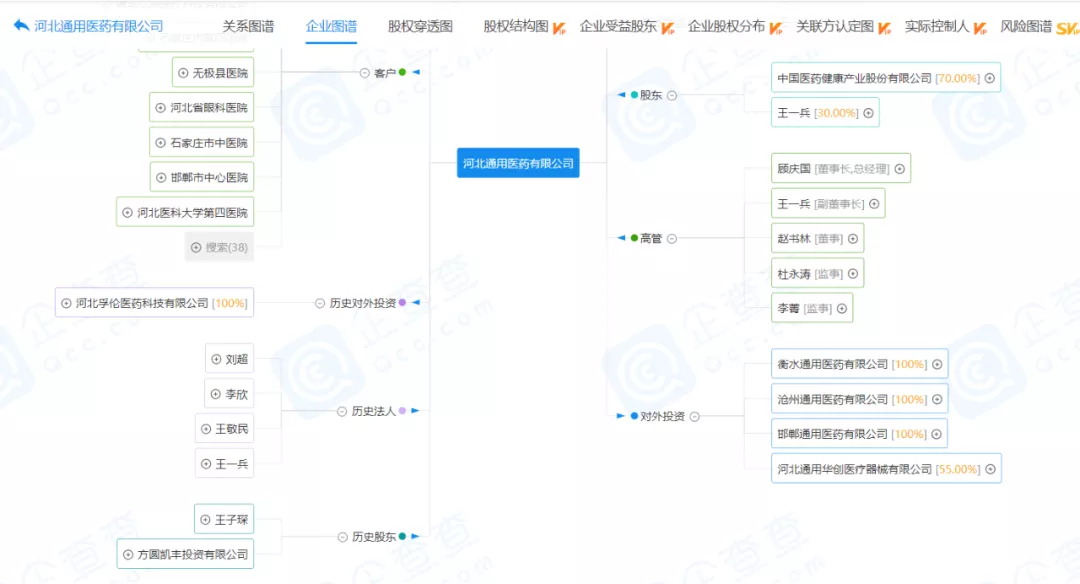
Task: Open the 风险图谱 tab
Action: pyautogui.click(x=1026, y=26)
